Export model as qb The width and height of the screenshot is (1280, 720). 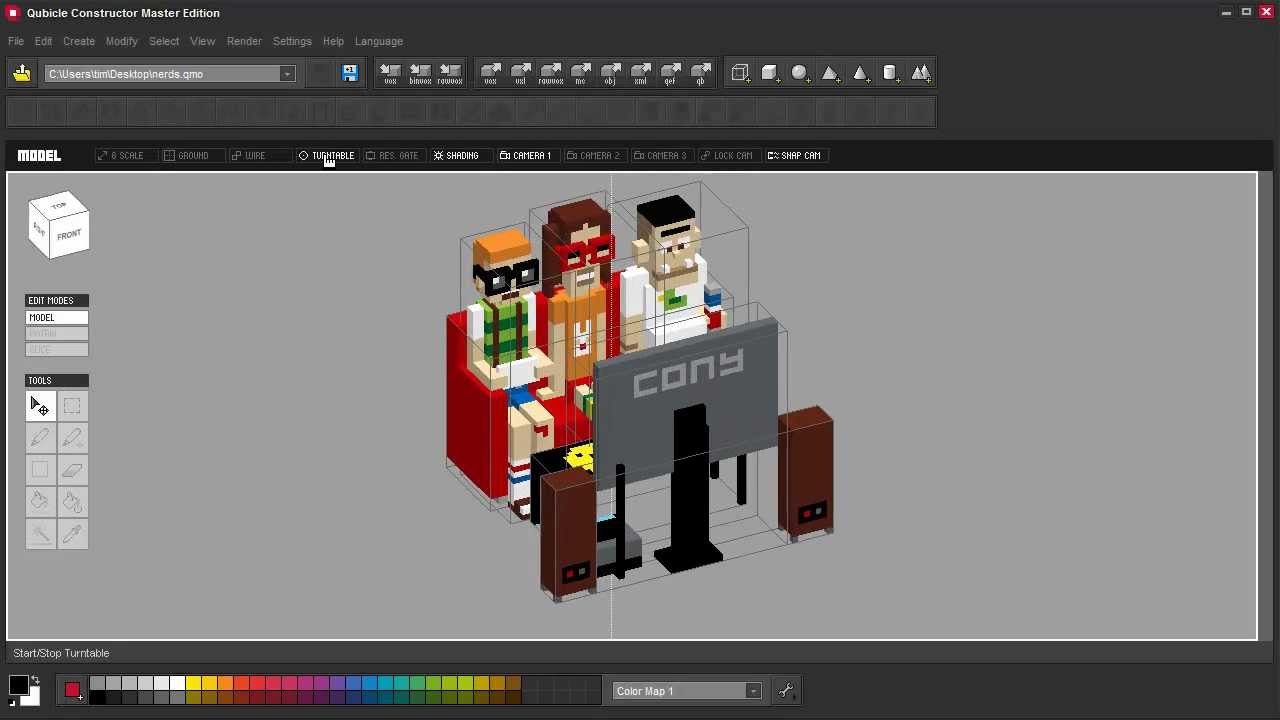point(701,74)
